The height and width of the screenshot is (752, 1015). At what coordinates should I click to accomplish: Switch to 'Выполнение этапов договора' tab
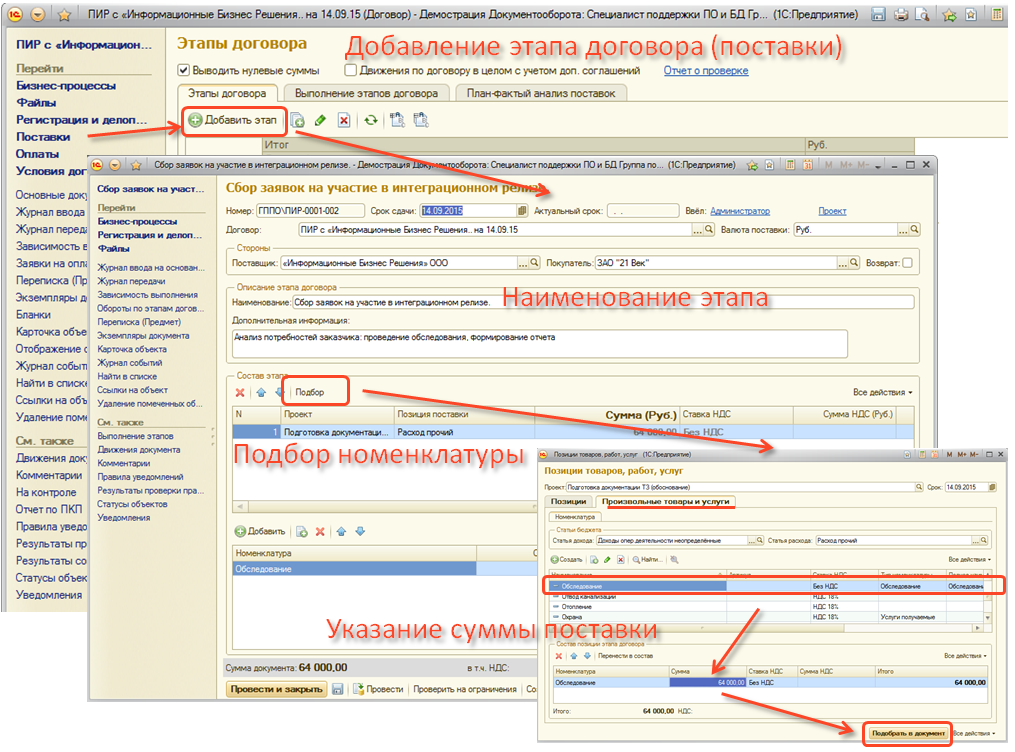[x=366, y=93]
